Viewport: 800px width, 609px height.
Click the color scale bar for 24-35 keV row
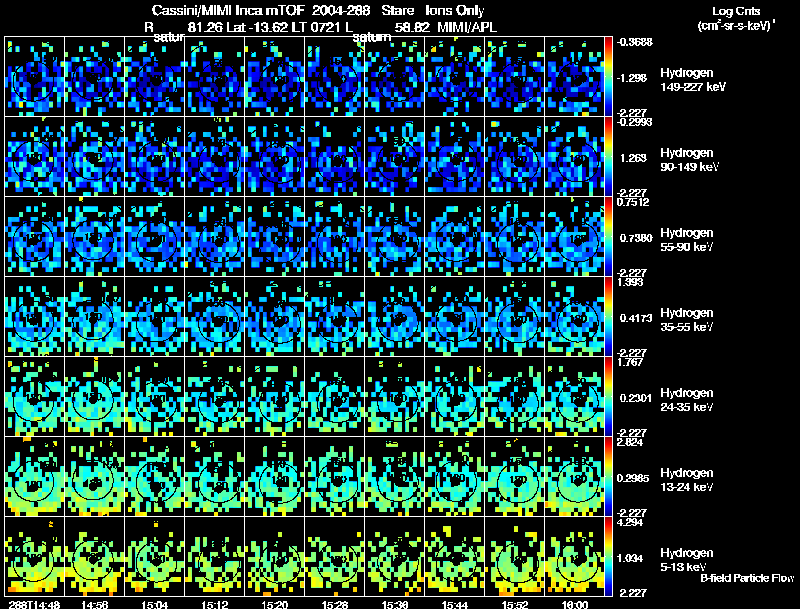[x=608, y=397]
